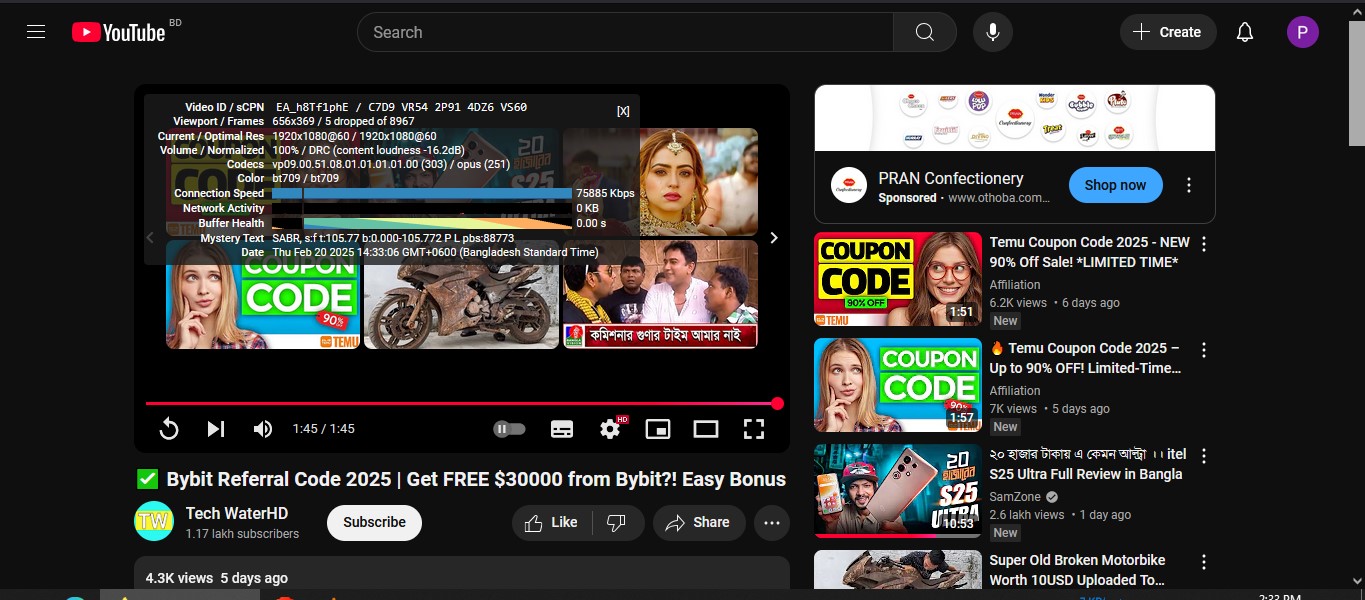Open more actions below the video

[x=772, y=522]
